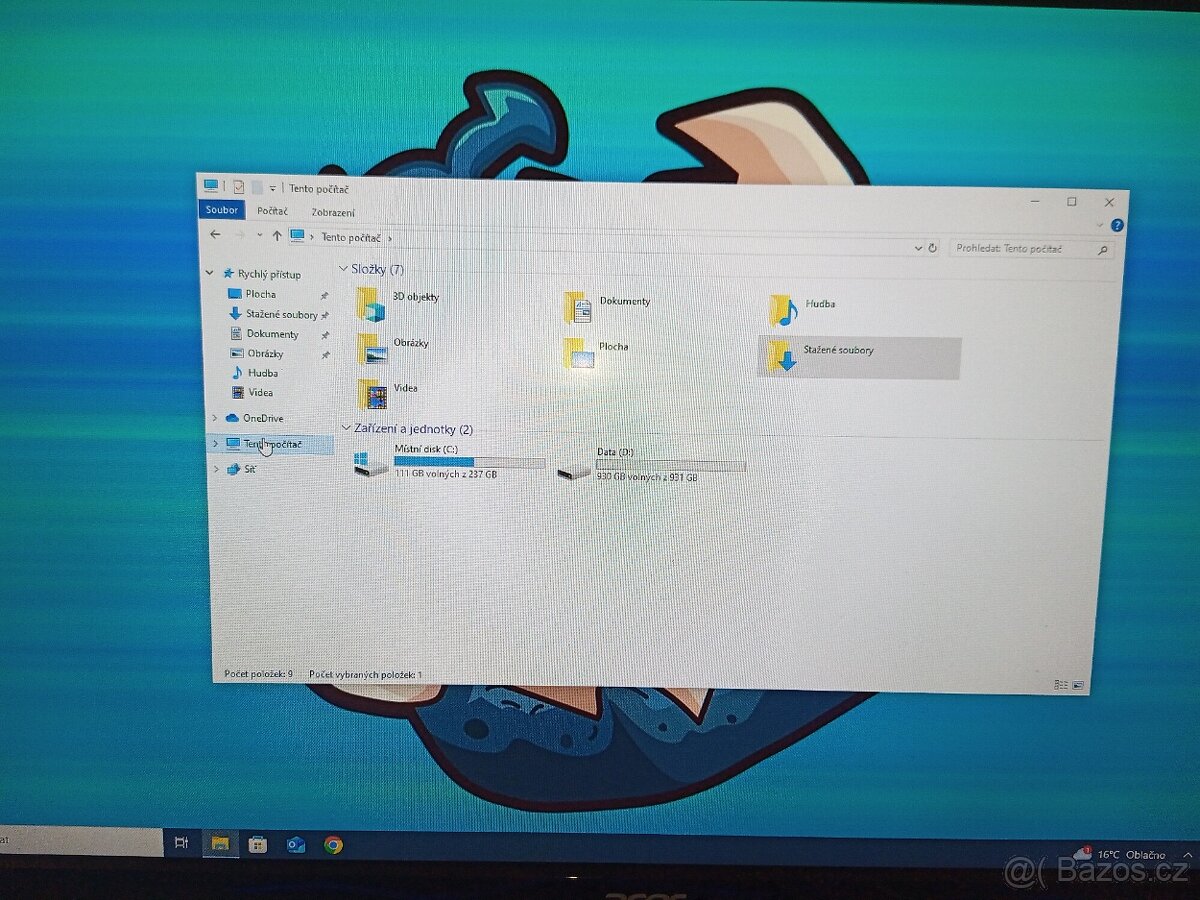Select the Stažené soubory folder in Složky
1200x900 pixels.
pos(860,357)
